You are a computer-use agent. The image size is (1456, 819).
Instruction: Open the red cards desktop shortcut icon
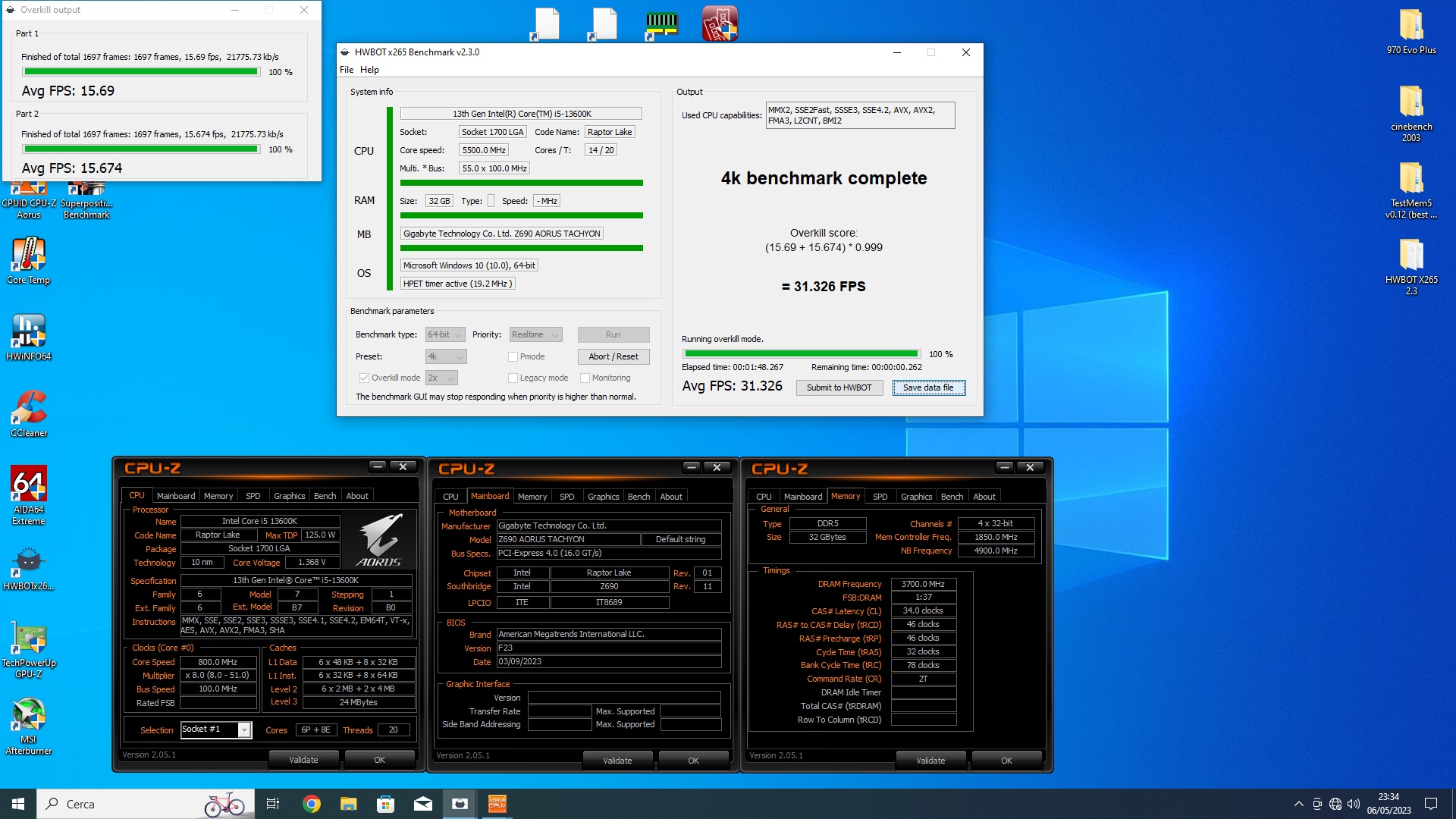(x=720, y=24)
